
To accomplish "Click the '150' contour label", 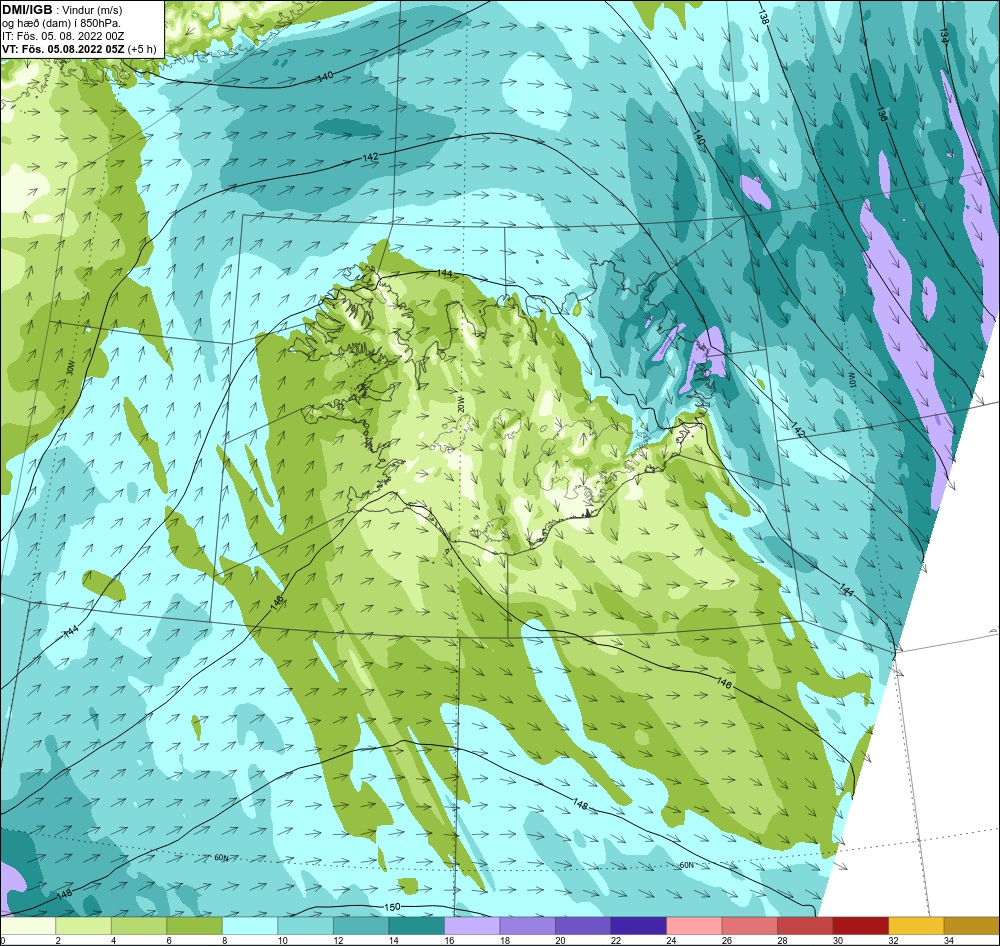I will [392, 907].
